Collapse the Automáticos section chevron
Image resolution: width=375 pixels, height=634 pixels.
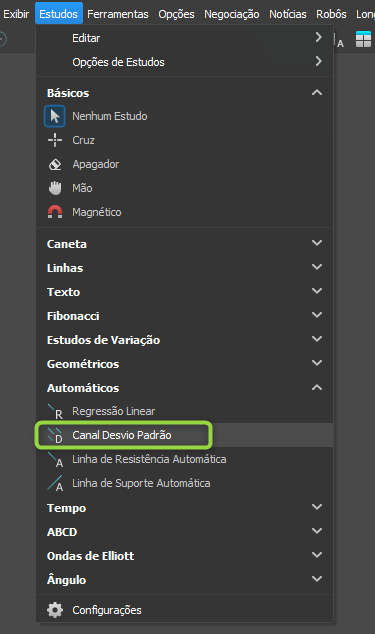click(317, 387)
